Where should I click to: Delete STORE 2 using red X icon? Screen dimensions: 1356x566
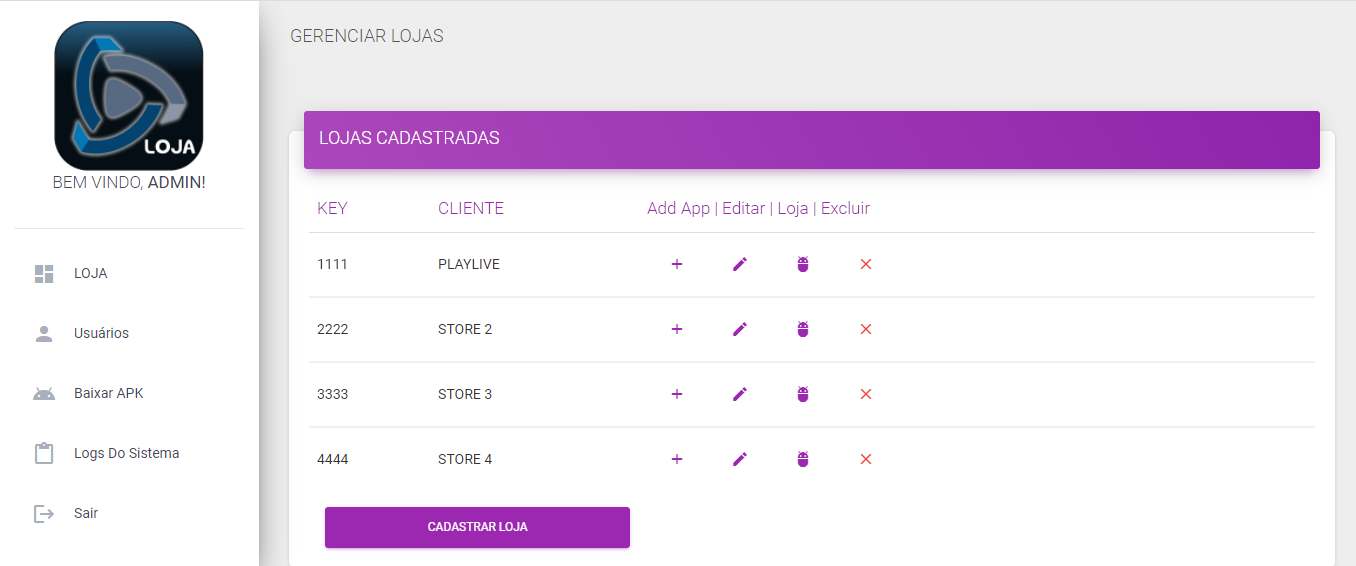pos(866,329)
